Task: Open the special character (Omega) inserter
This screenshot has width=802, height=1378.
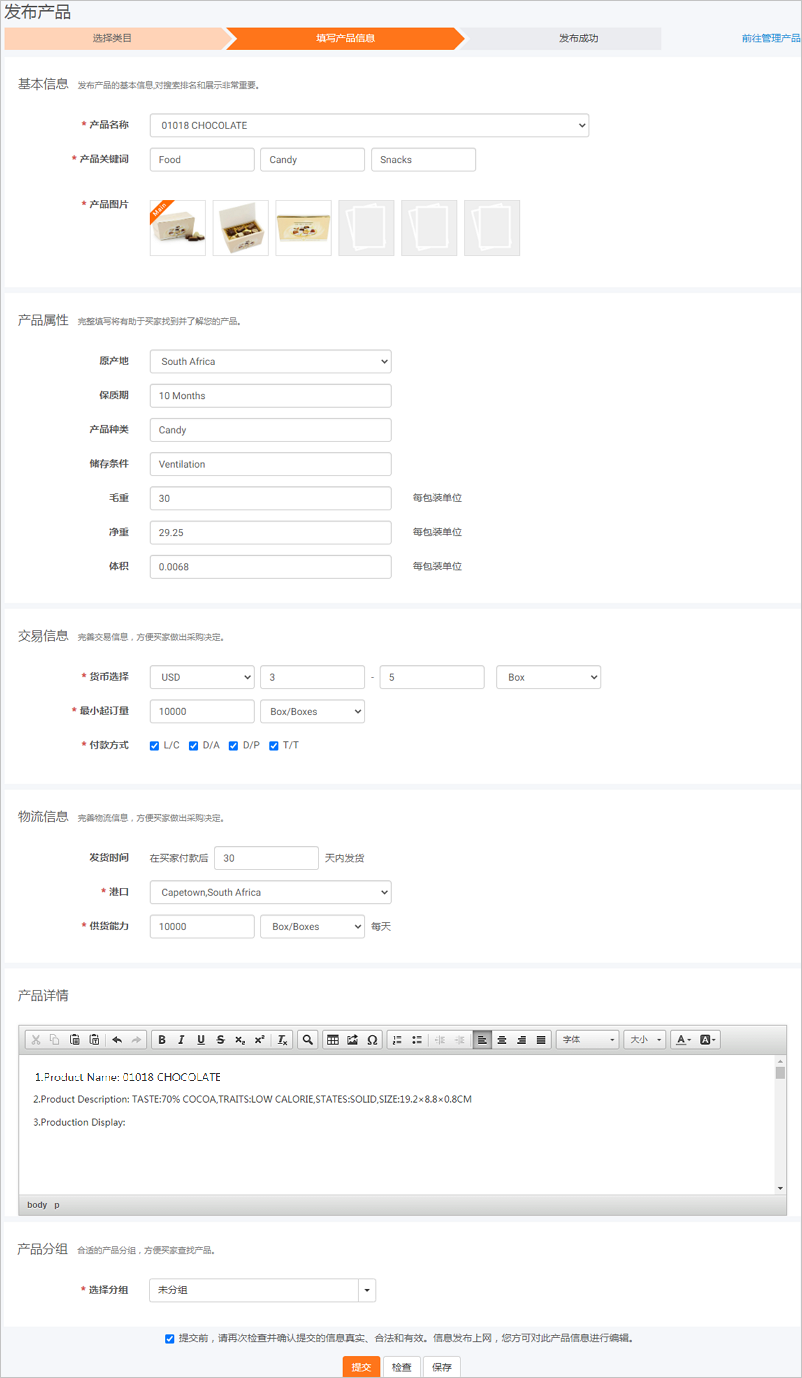Action: point(372,1040)
